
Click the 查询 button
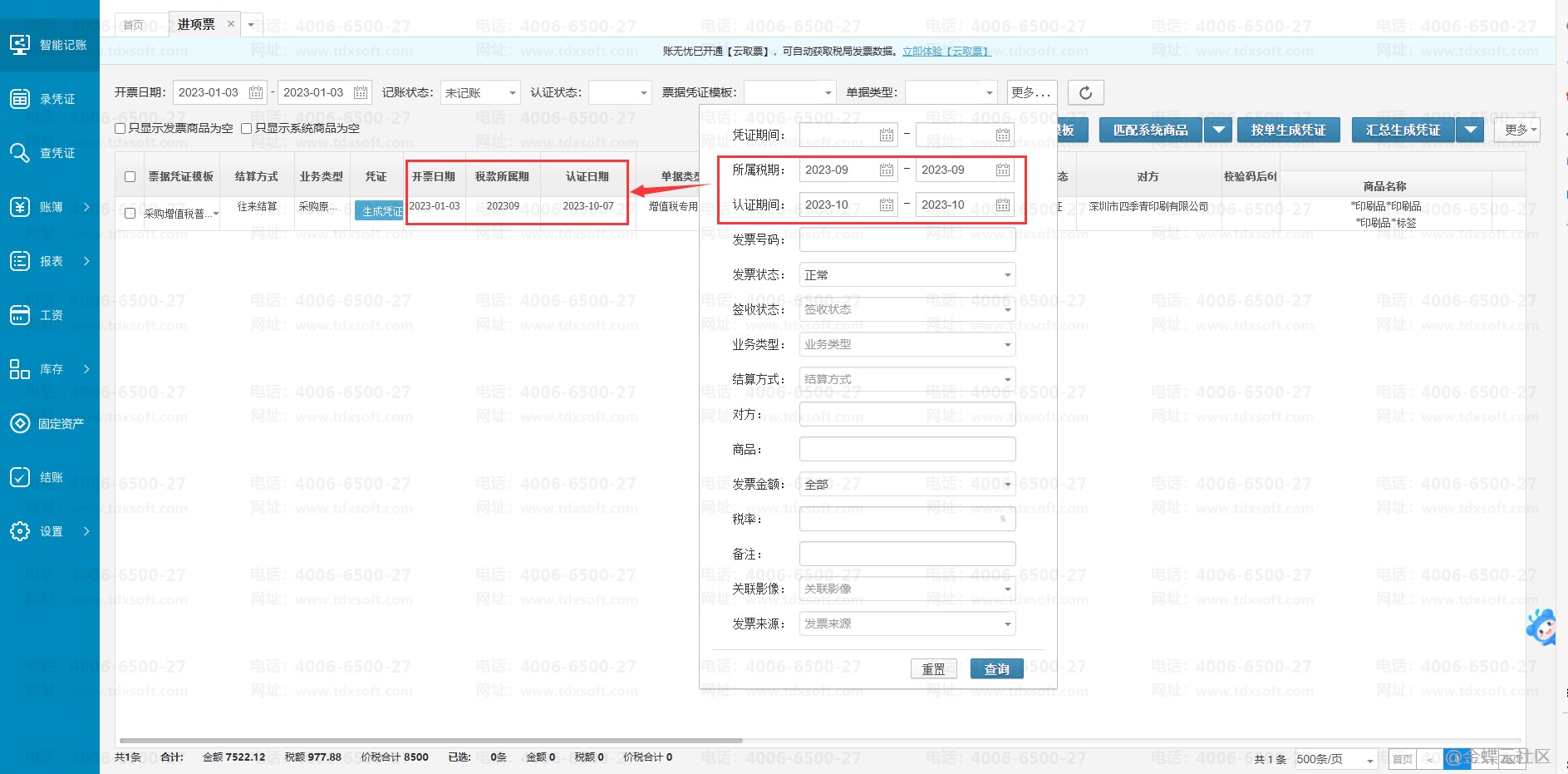click(x=996, y=669)
